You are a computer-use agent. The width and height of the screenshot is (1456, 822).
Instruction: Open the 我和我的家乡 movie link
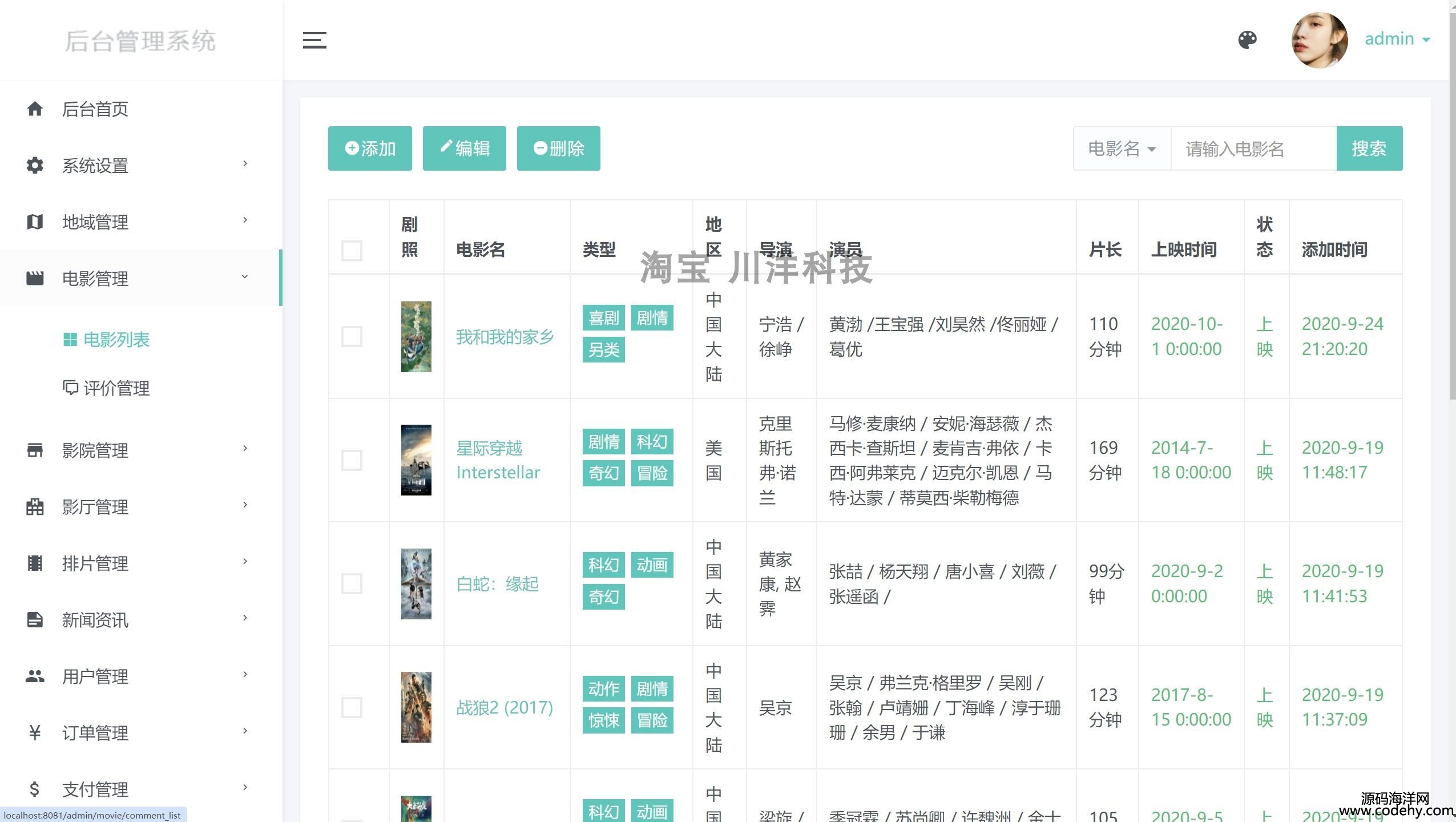pyautogui.click(x=505, y=337)
